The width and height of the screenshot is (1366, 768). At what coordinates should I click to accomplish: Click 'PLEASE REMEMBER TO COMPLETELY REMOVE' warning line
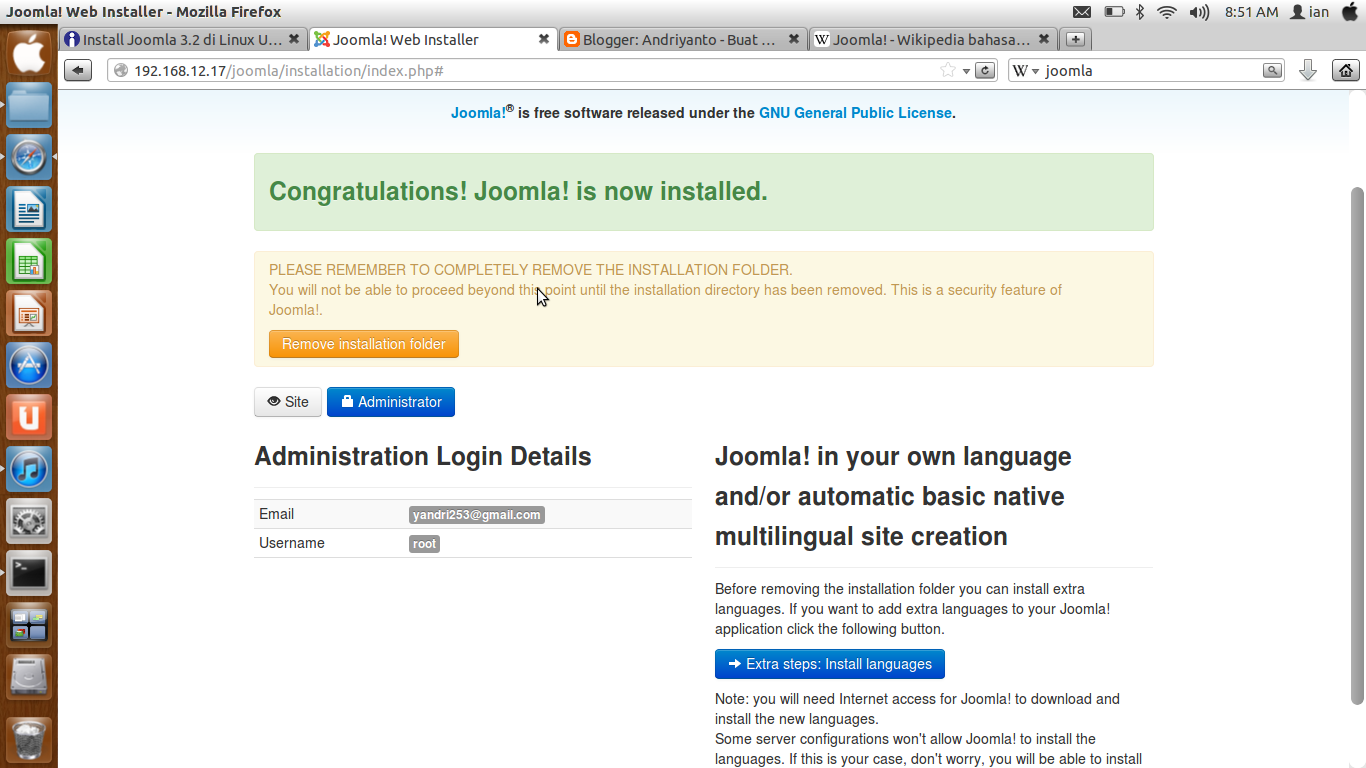[x=530, y=270]
